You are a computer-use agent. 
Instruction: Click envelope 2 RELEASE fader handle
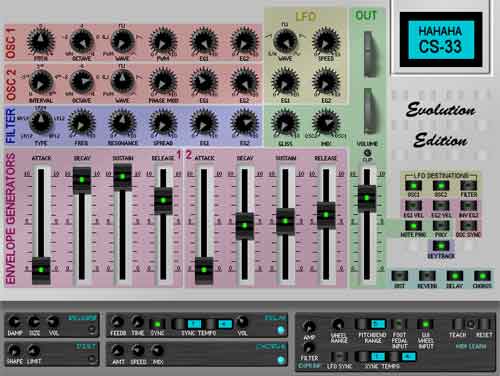coord(326,215)
